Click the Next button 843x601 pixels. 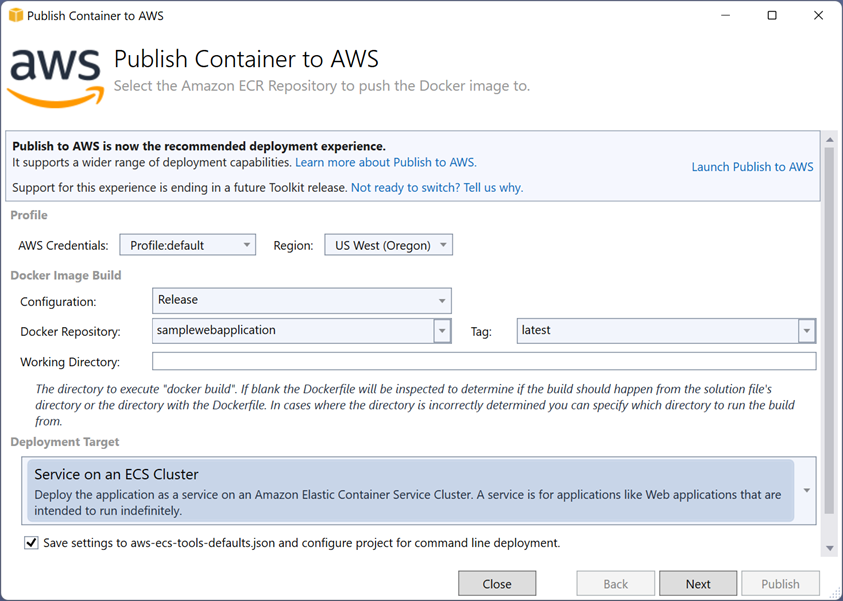[x=698, y=584]
